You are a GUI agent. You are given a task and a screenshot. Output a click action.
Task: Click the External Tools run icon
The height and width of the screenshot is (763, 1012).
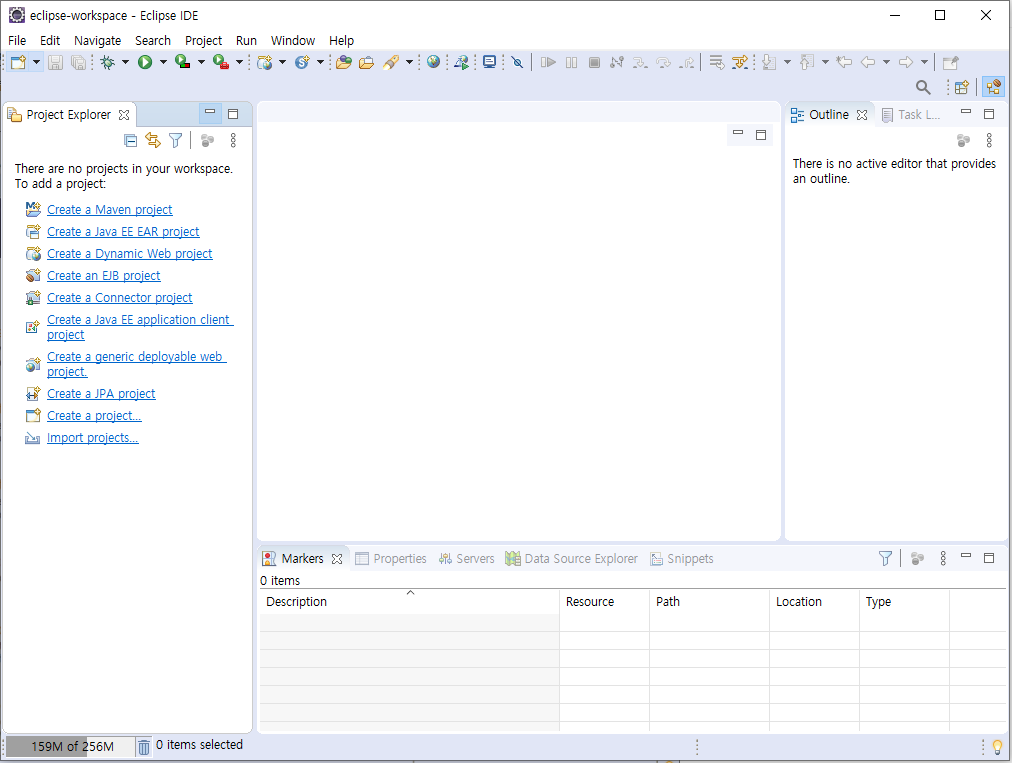click(x=221, y=63)
